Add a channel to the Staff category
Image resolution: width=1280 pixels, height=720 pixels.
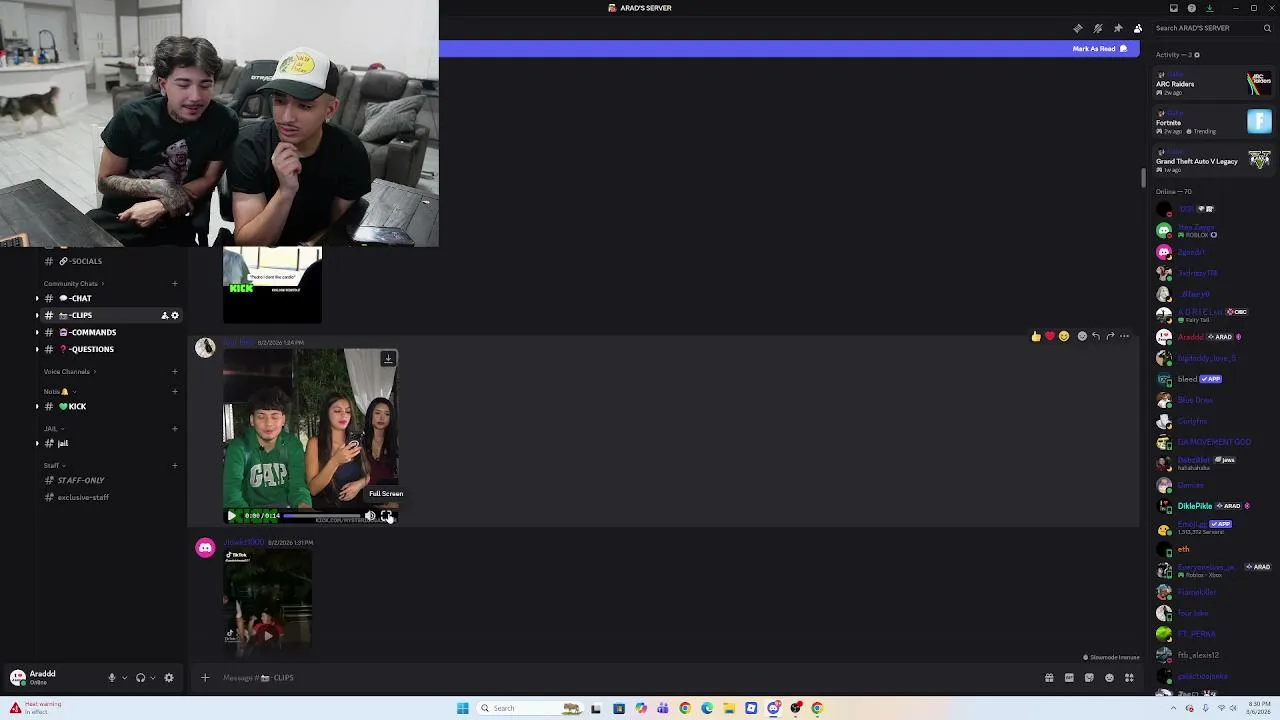[175, 465]
